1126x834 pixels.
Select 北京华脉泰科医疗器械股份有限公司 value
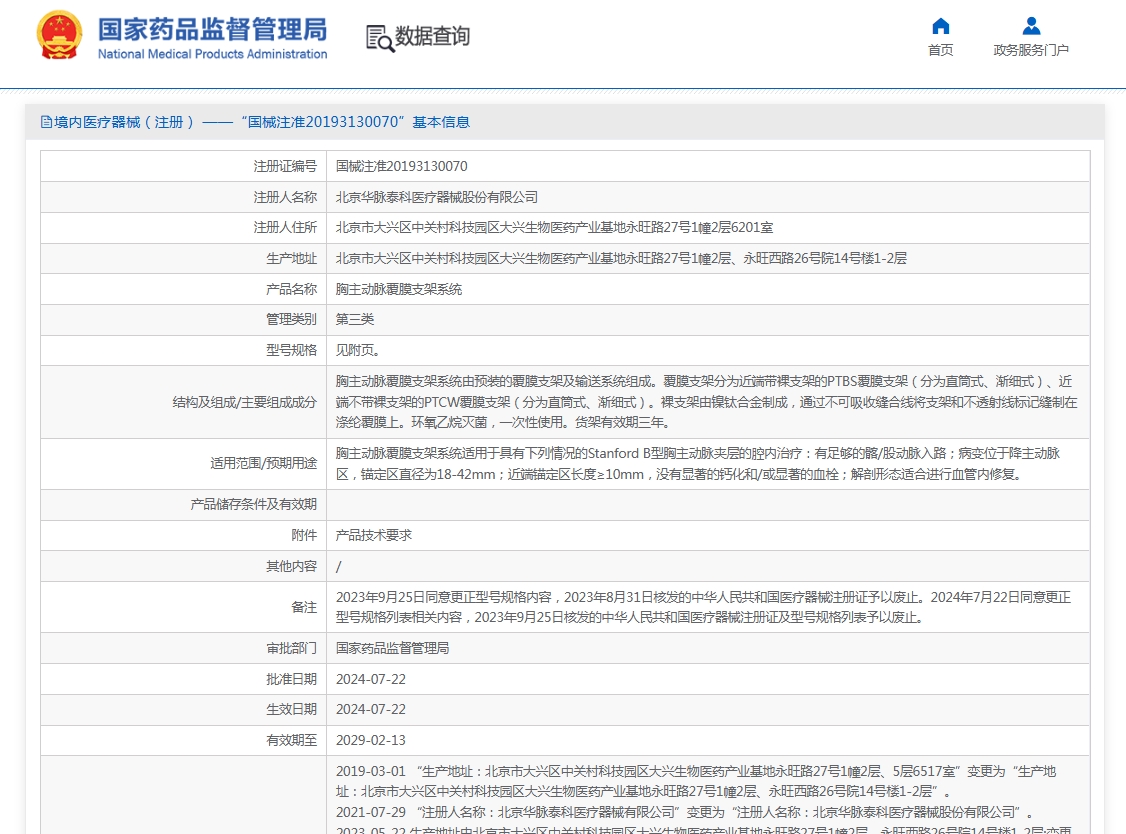pyautogui.click(x=437, y=197)
